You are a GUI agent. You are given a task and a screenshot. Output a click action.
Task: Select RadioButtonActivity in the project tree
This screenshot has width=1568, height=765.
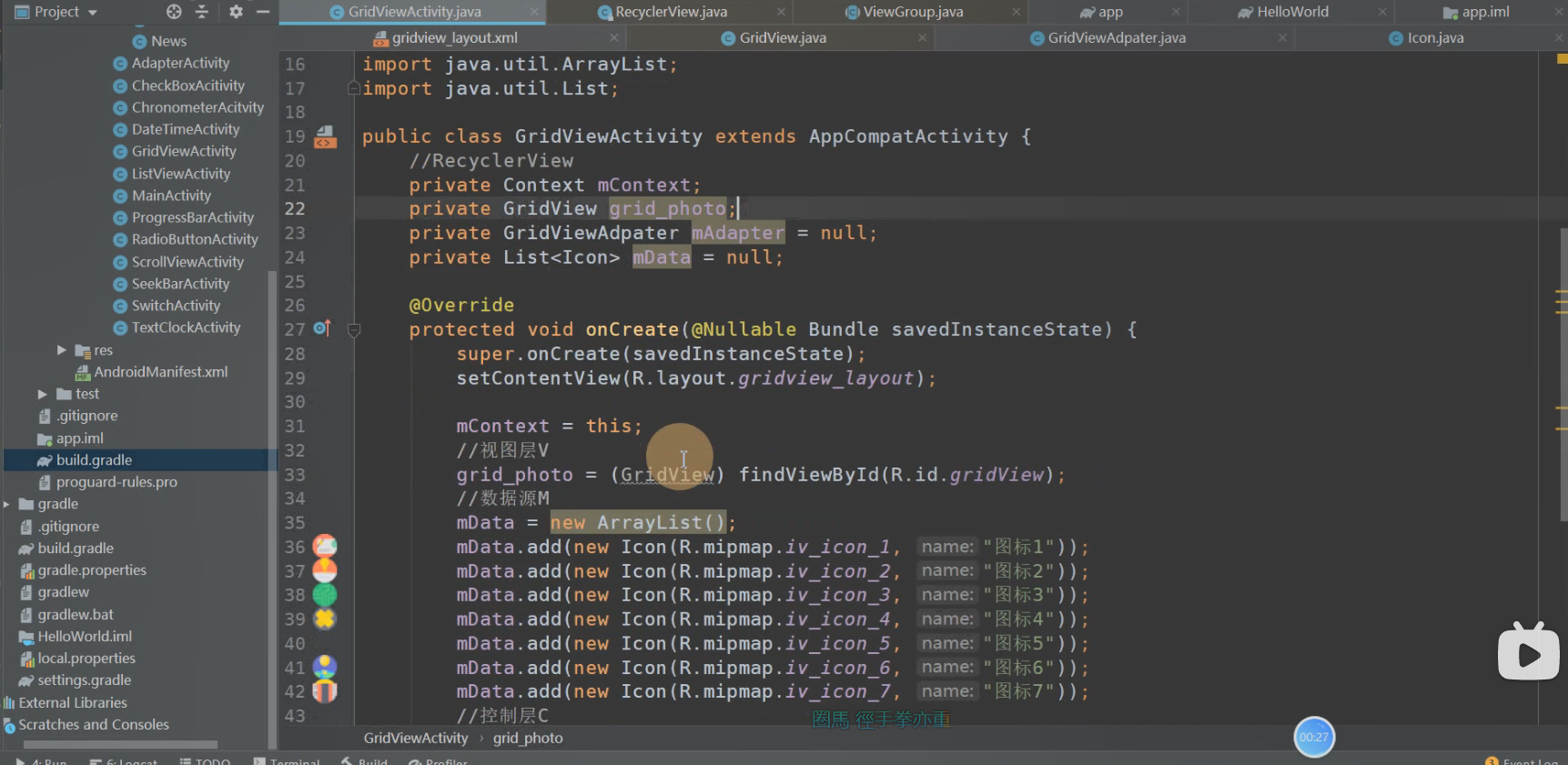pyautogui.click(x=195, y=239)
